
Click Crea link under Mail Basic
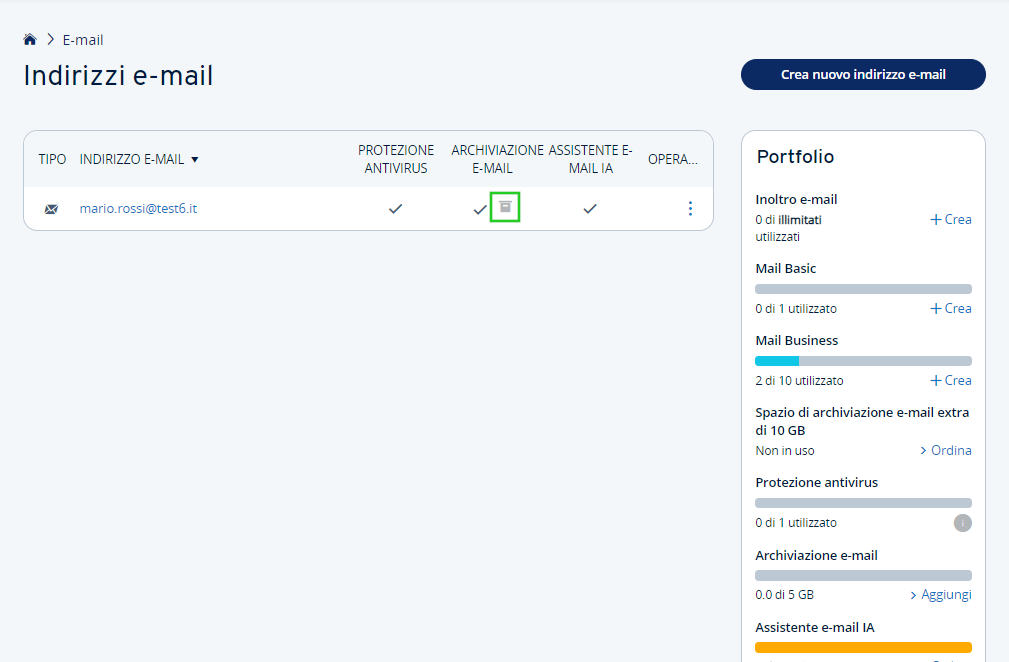point(951,308)
